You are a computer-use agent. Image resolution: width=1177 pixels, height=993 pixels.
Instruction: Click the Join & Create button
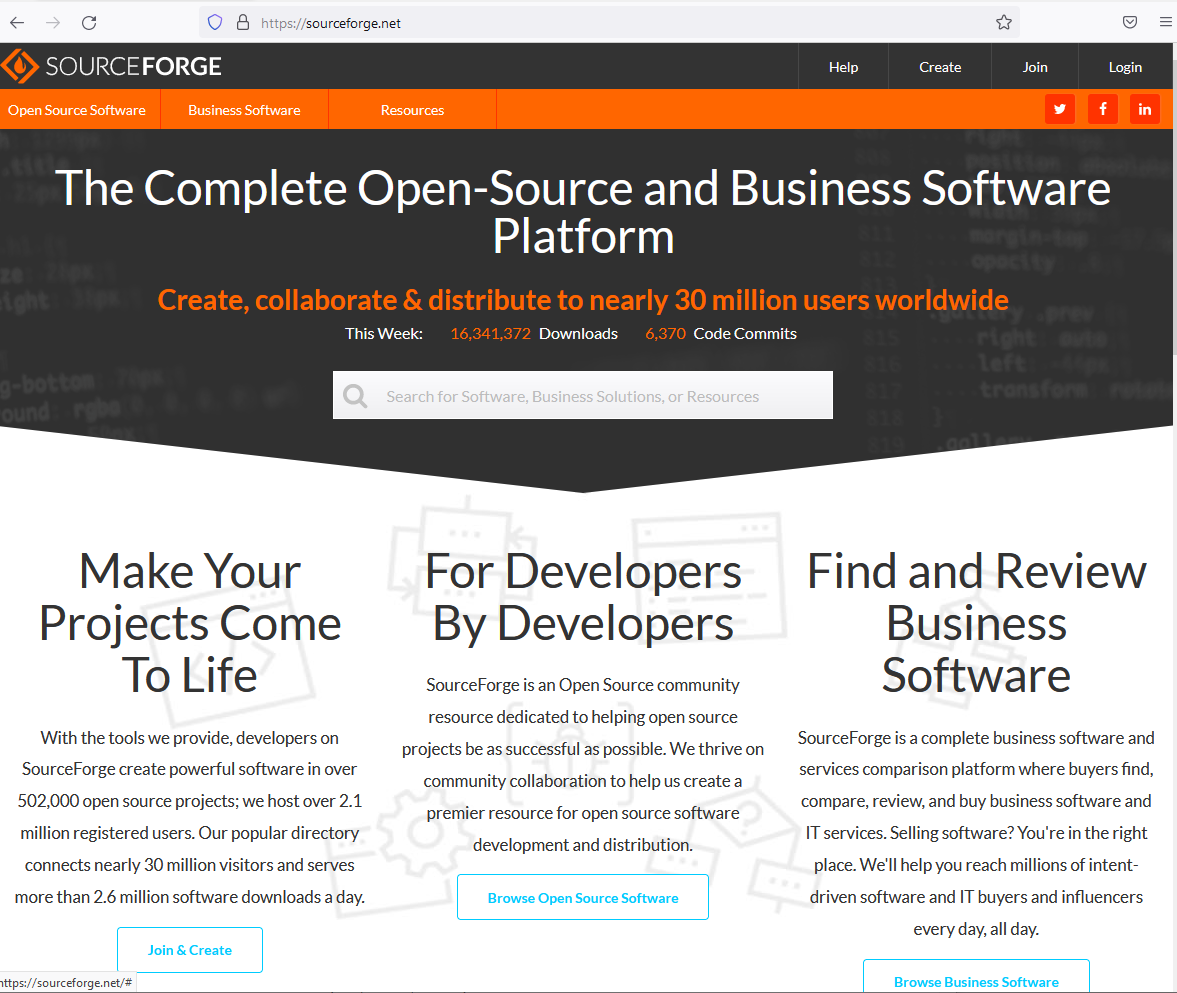pos(189,949)
